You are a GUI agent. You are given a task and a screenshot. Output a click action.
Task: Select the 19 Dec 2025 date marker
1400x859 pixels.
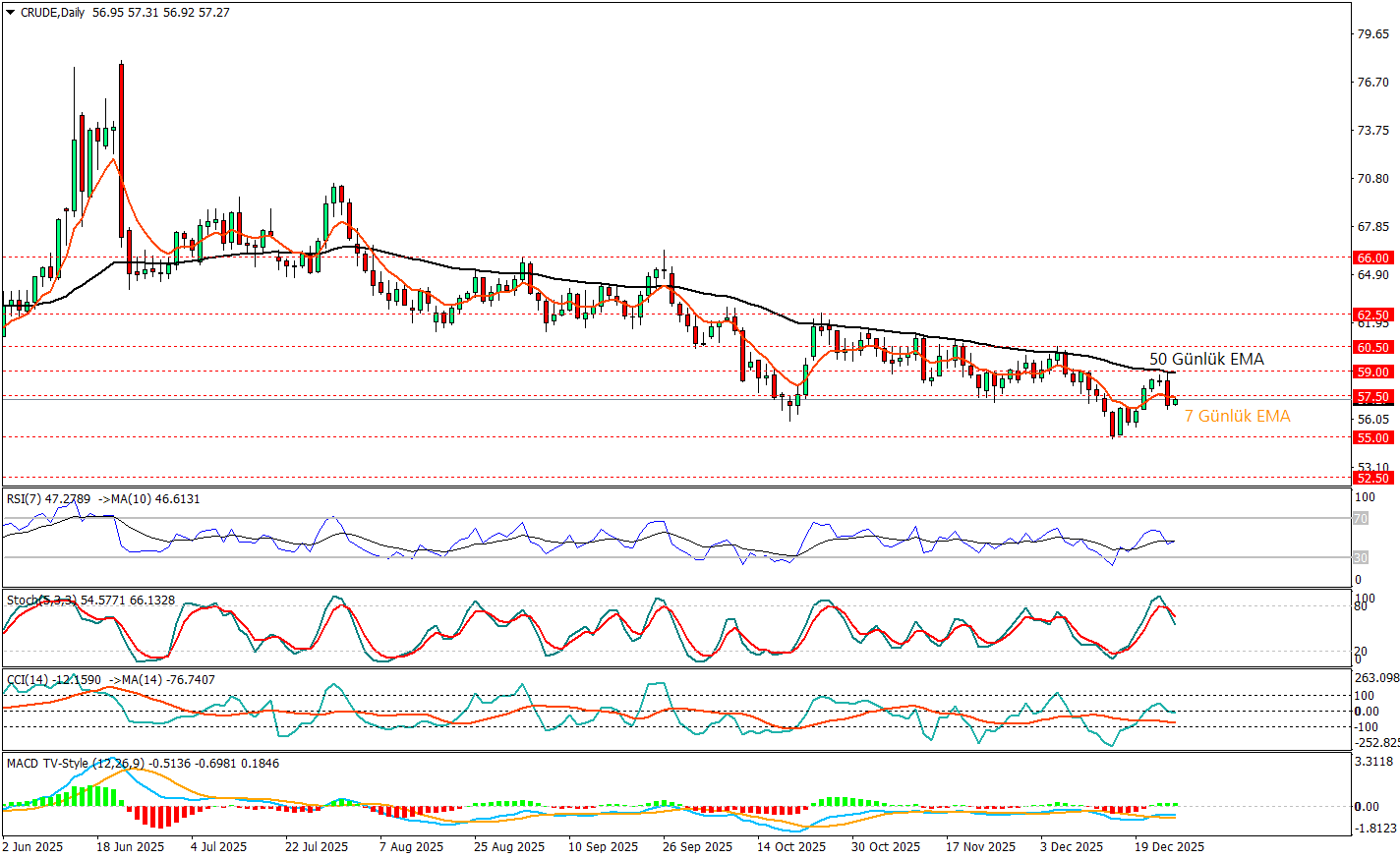(x=1169, y=846)
